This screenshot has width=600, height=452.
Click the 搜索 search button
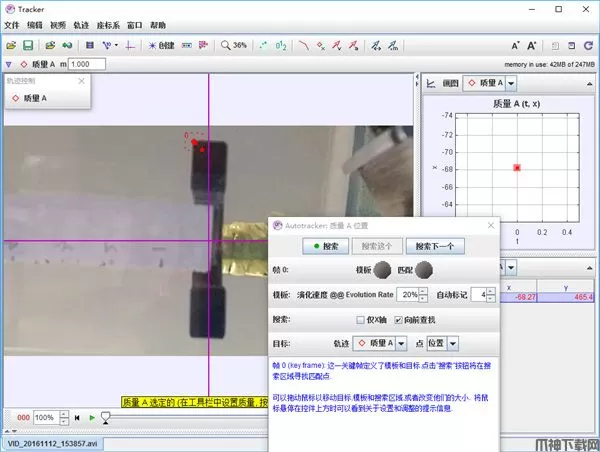click(x=325, y=245)
